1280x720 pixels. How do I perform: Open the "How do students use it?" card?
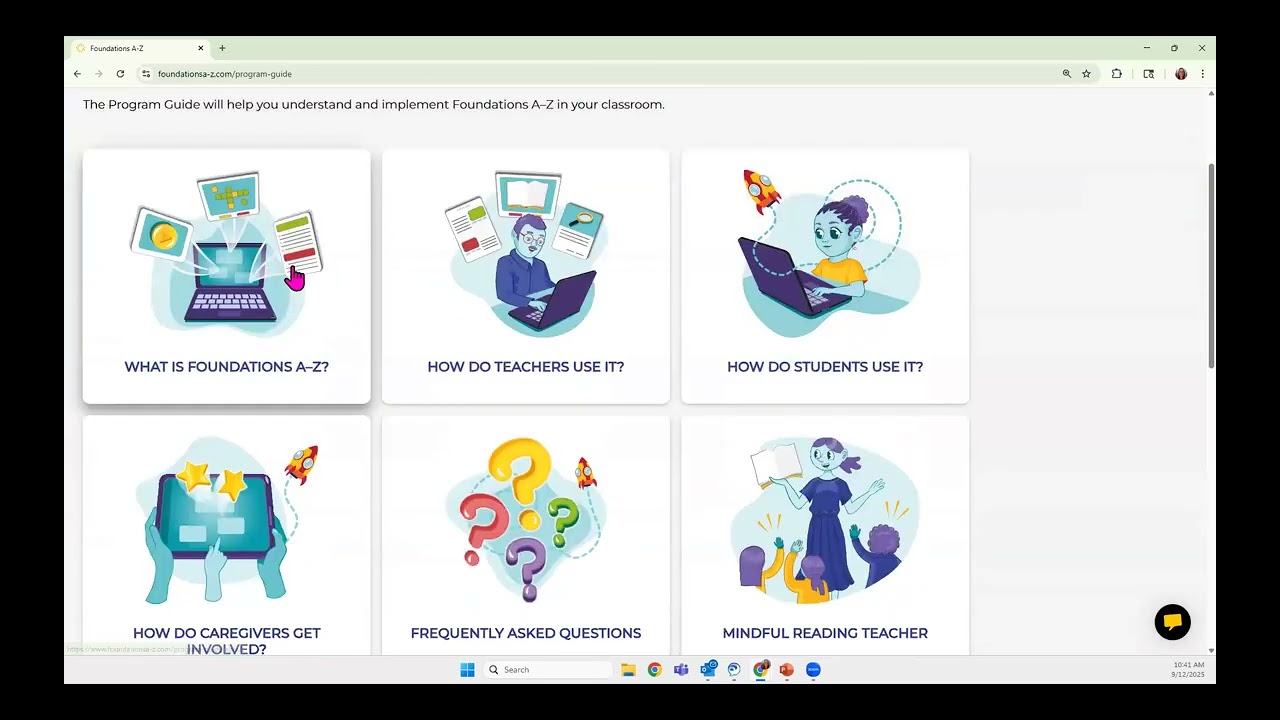[825, 277]
